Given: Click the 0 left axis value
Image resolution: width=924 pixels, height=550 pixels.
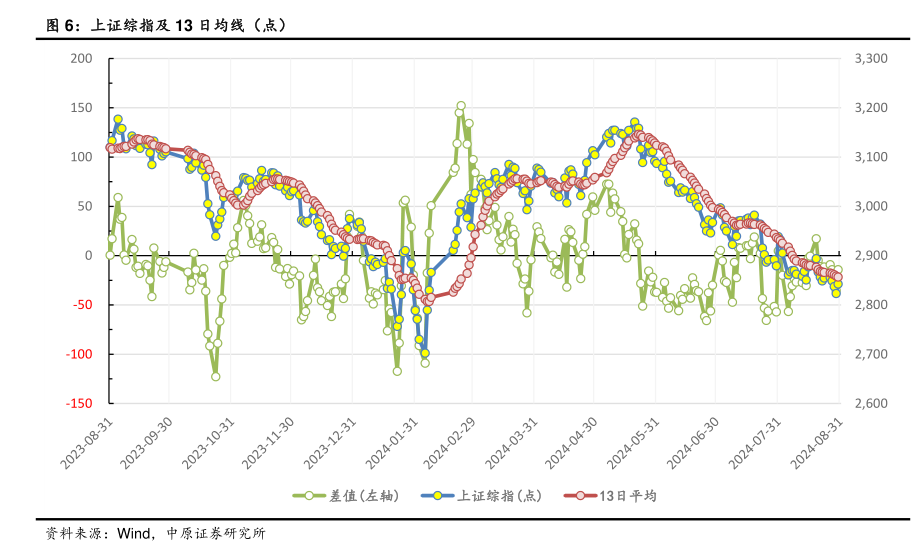Looking at the screenshot, I should pyautogui.click(x=87, y=256).
